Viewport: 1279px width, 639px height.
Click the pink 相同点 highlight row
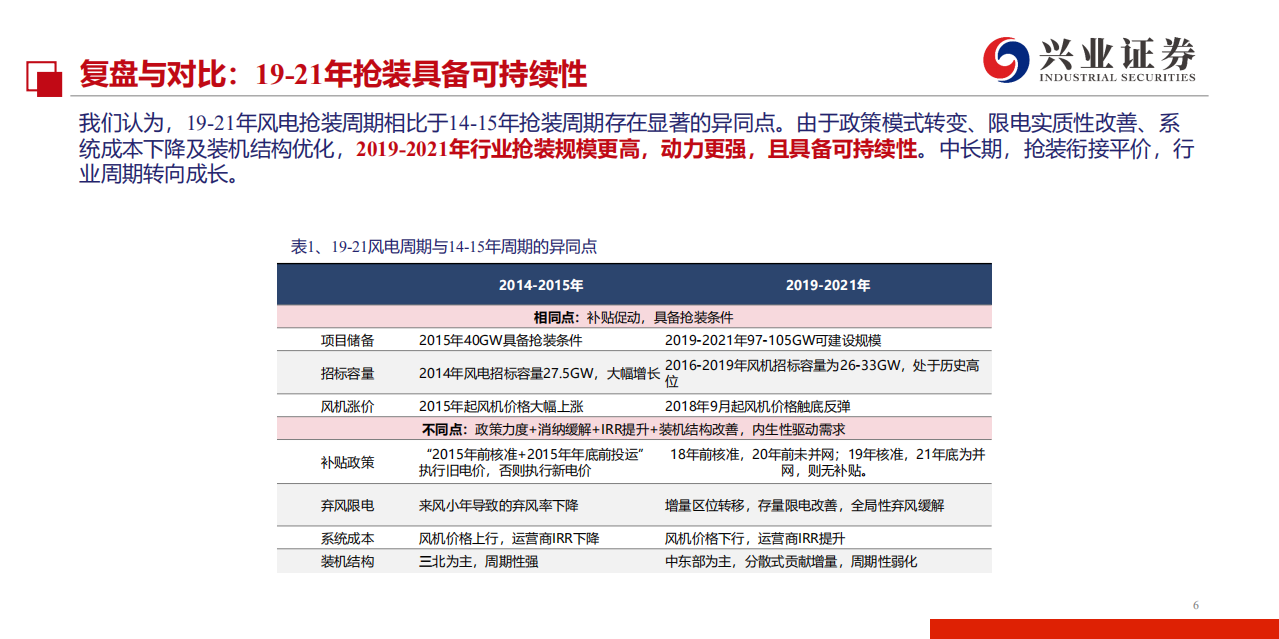coord(635,316)
